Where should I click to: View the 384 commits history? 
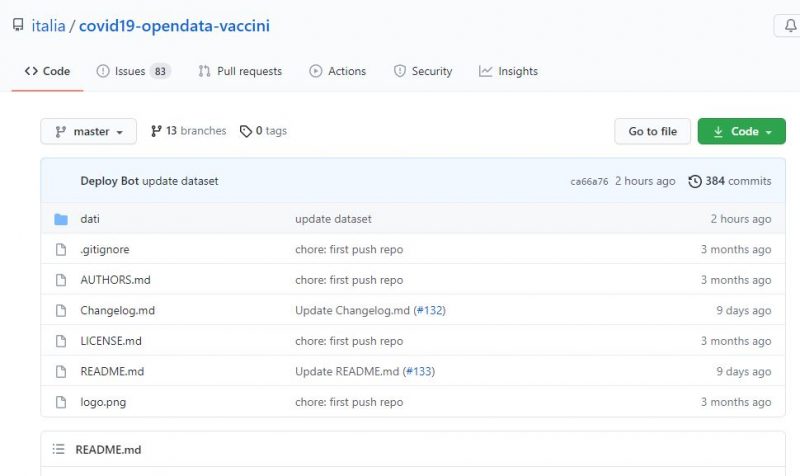click(x=738, y=181)
